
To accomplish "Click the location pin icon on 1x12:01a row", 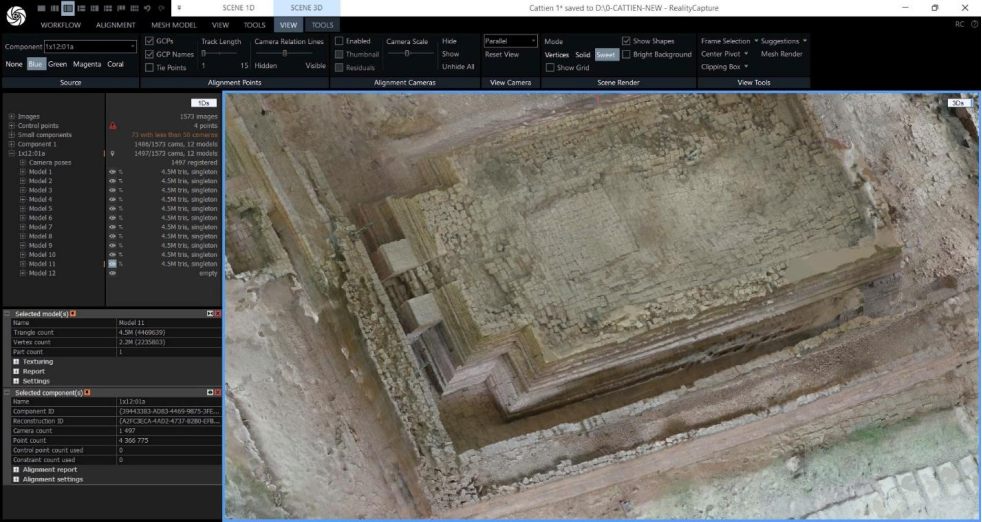I will point(113,154).
